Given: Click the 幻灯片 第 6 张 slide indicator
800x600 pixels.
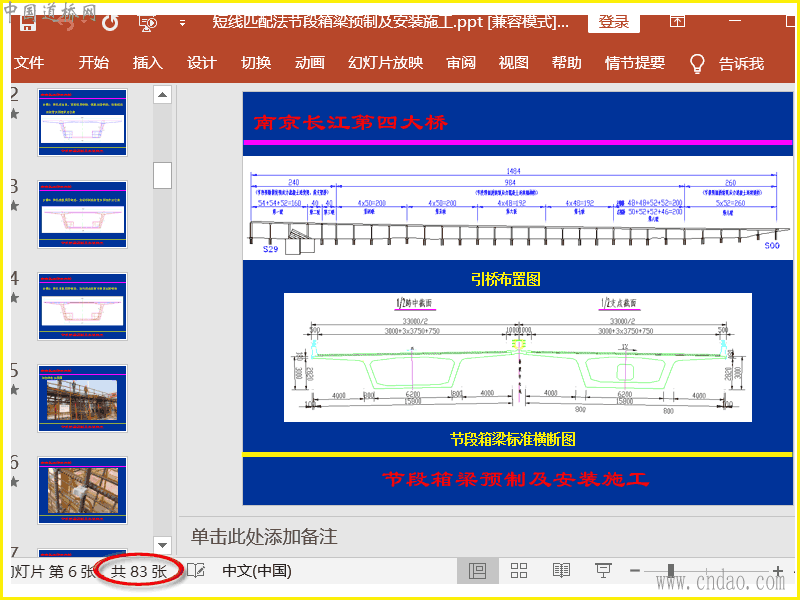Looking at the screenshot, I should click(x=53, y=572).
